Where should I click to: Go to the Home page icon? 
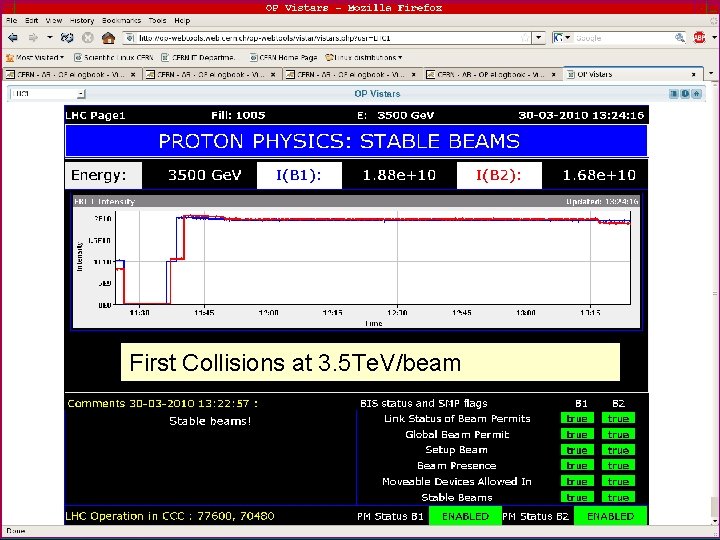pyautogui.click(x=108, y=38)
